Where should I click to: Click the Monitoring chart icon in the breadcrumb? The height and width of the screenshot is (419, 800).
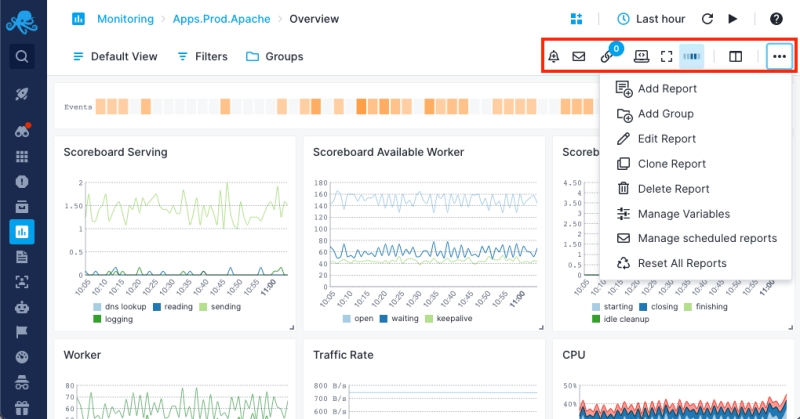(78, 19)
